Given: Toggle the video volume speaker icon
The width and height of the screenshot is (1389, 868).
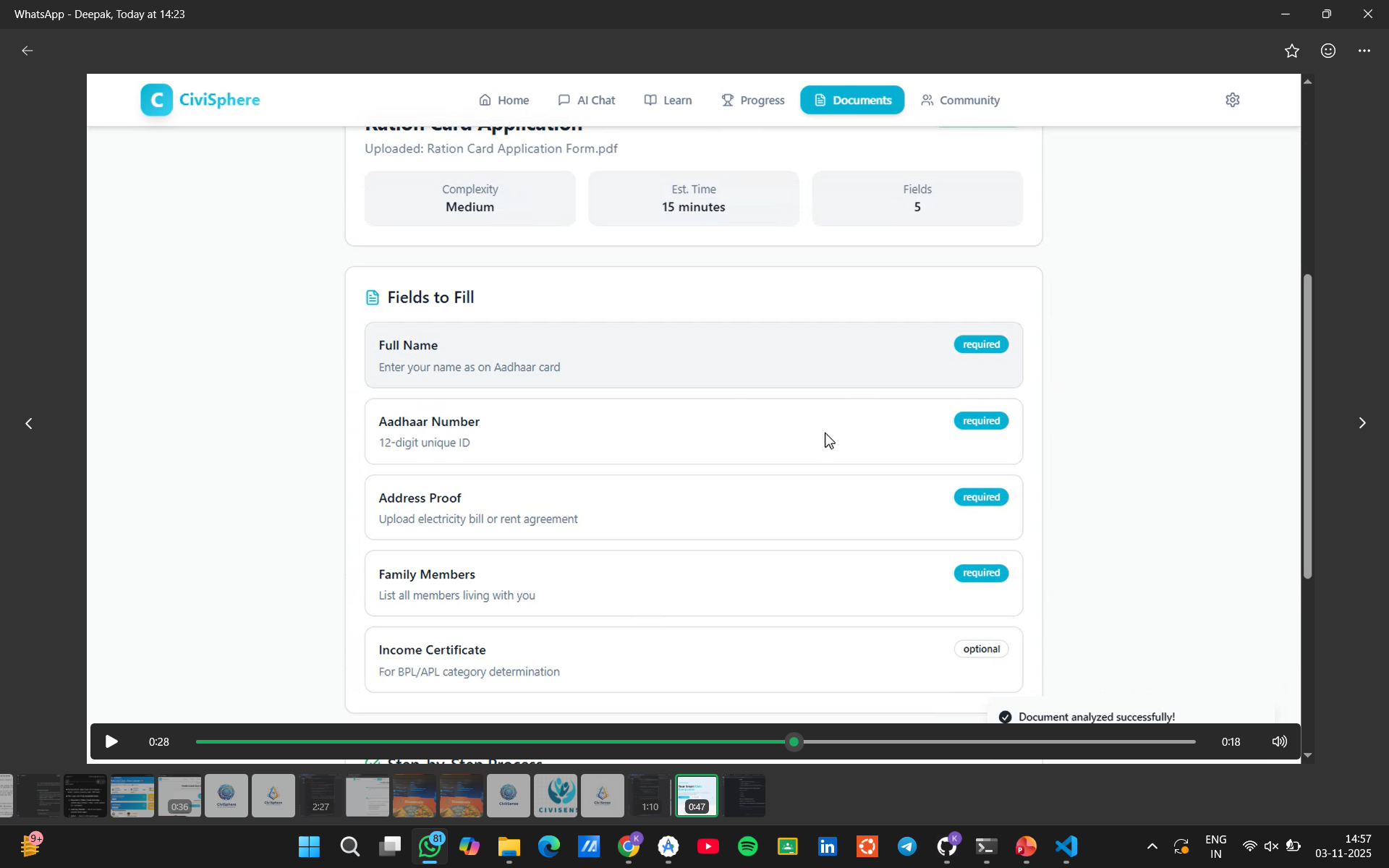Looking at the screenshot, I should [1279, 741].
